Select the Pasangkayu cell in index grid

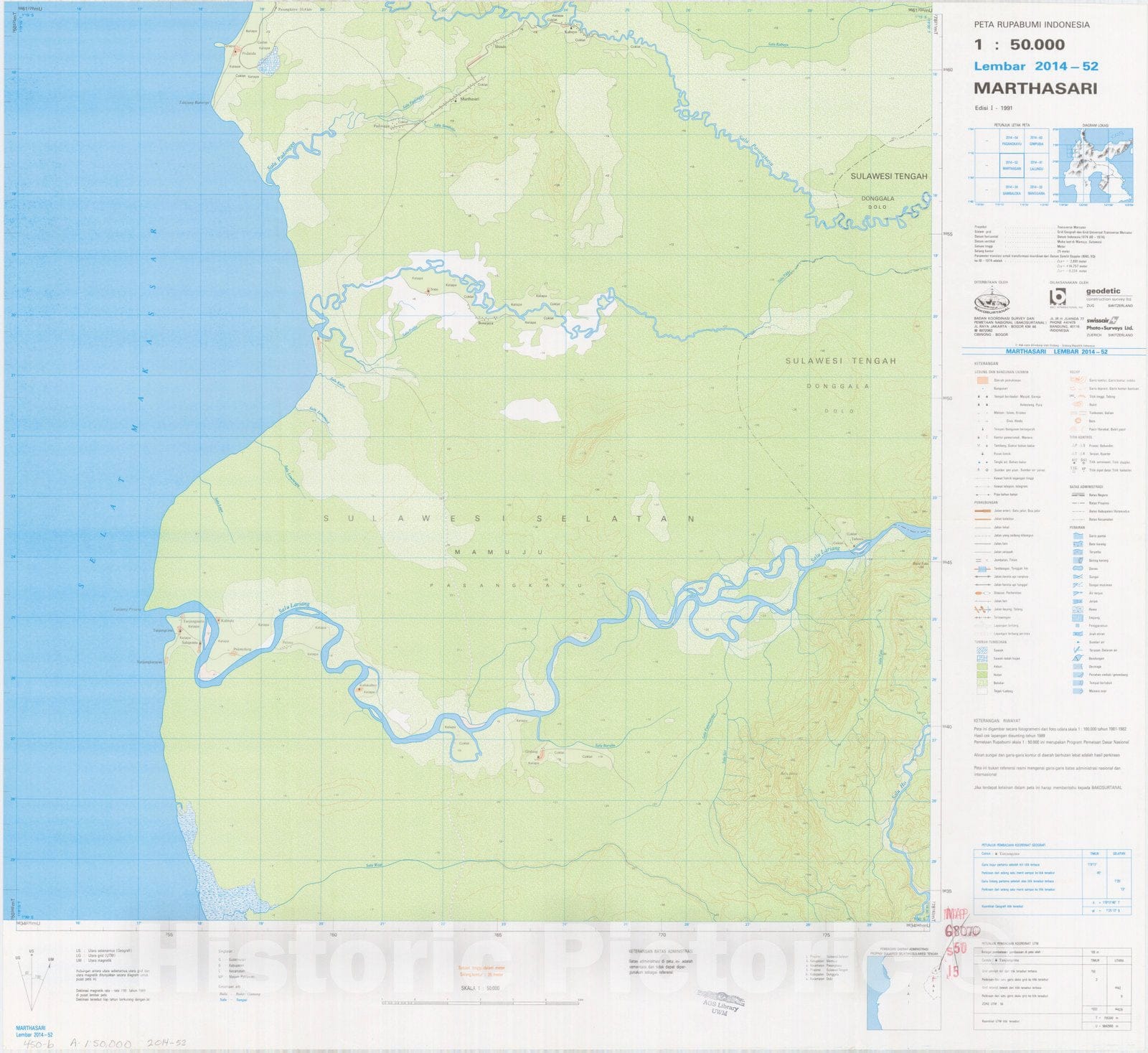pos(1012,141)
